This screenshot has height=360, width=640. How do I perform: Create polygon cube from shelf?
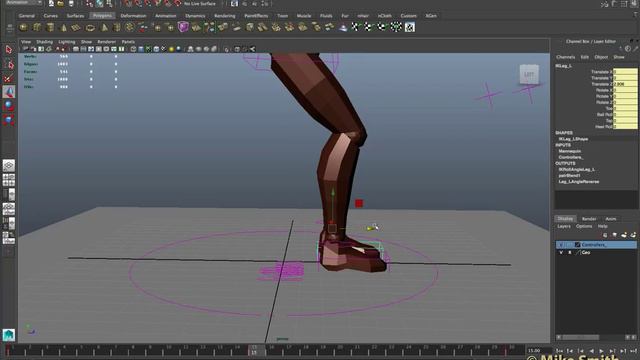click(37, 27)
